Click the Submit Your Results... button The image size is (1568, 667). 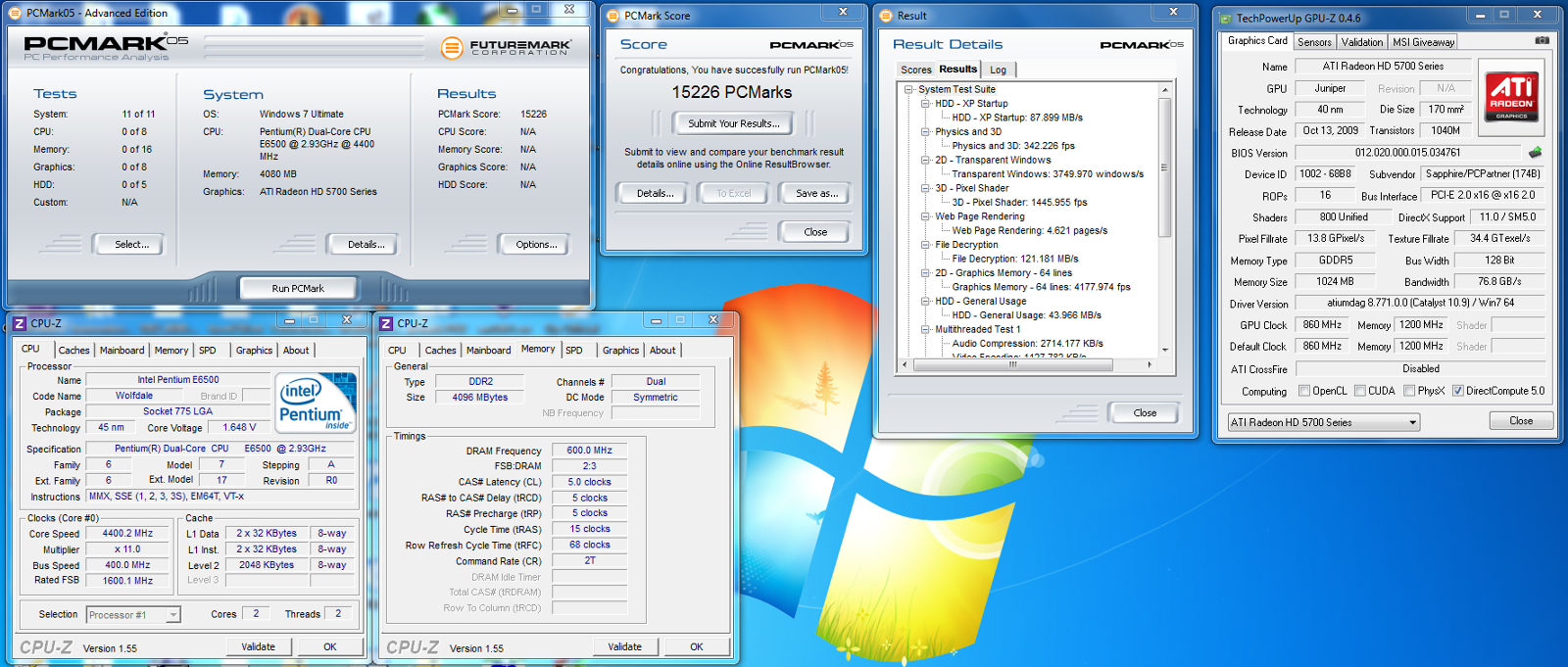(x=733, y=123)
